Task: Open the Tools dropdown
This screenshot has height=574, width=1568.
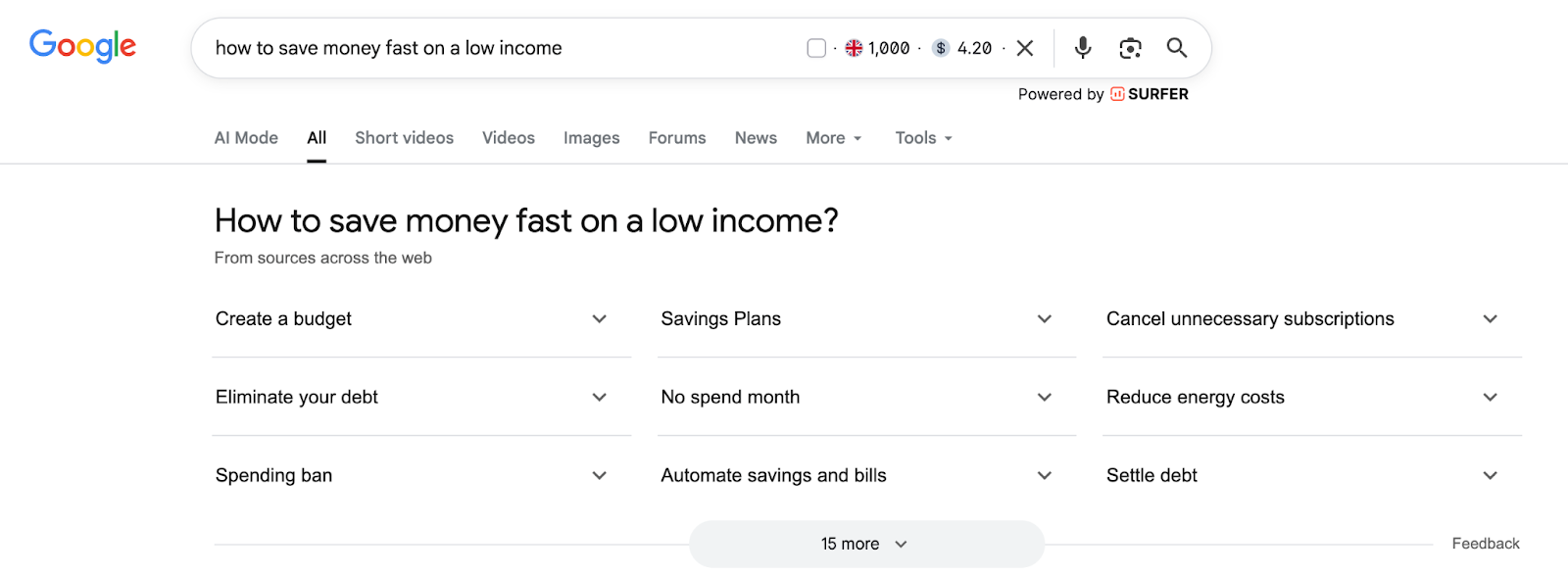Action: [x=921, y=137]
